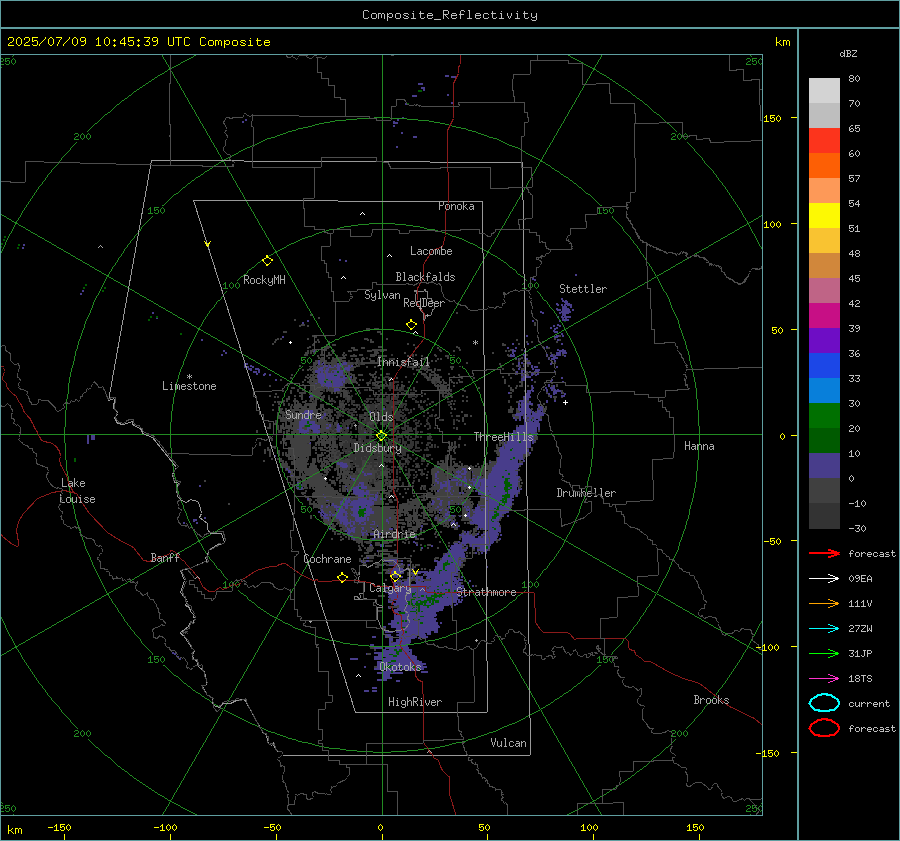Screen dimensions: 900x841
Task: Click the Blackfalds town label
Action: pyautogui.click(x=425, y=277)
